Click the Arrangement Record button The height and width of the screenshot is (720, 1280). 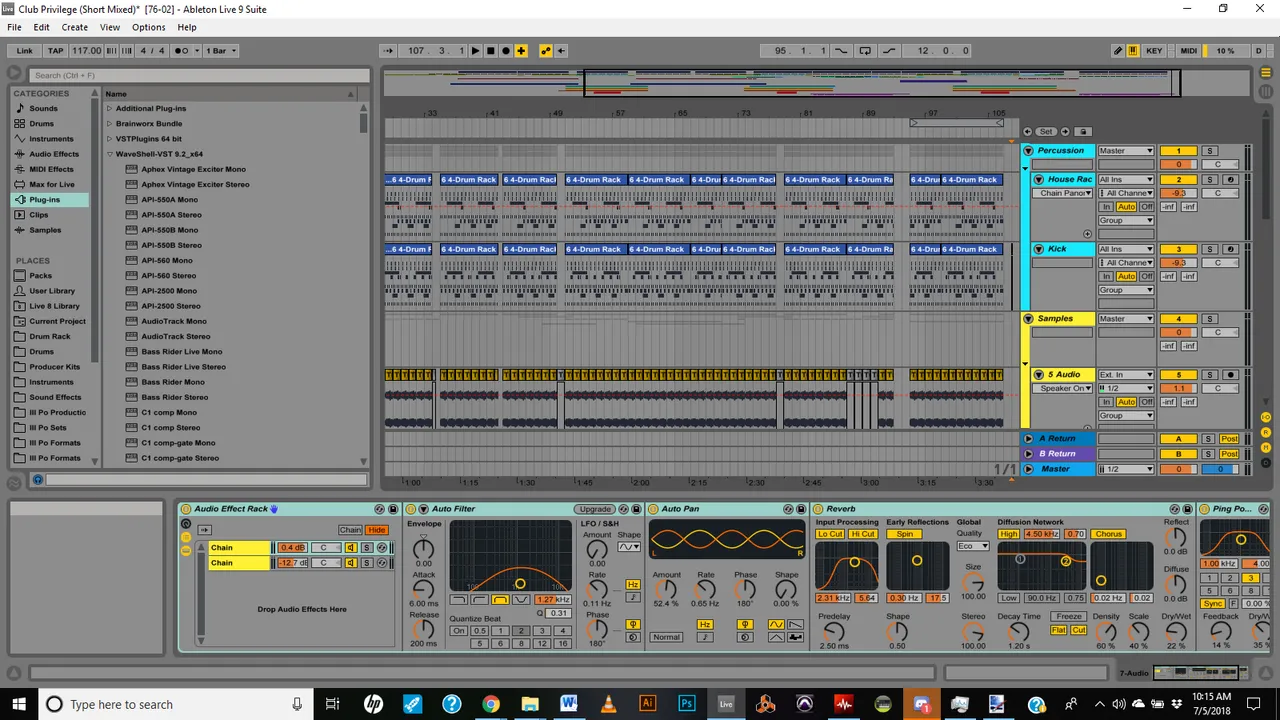point(505,51)
